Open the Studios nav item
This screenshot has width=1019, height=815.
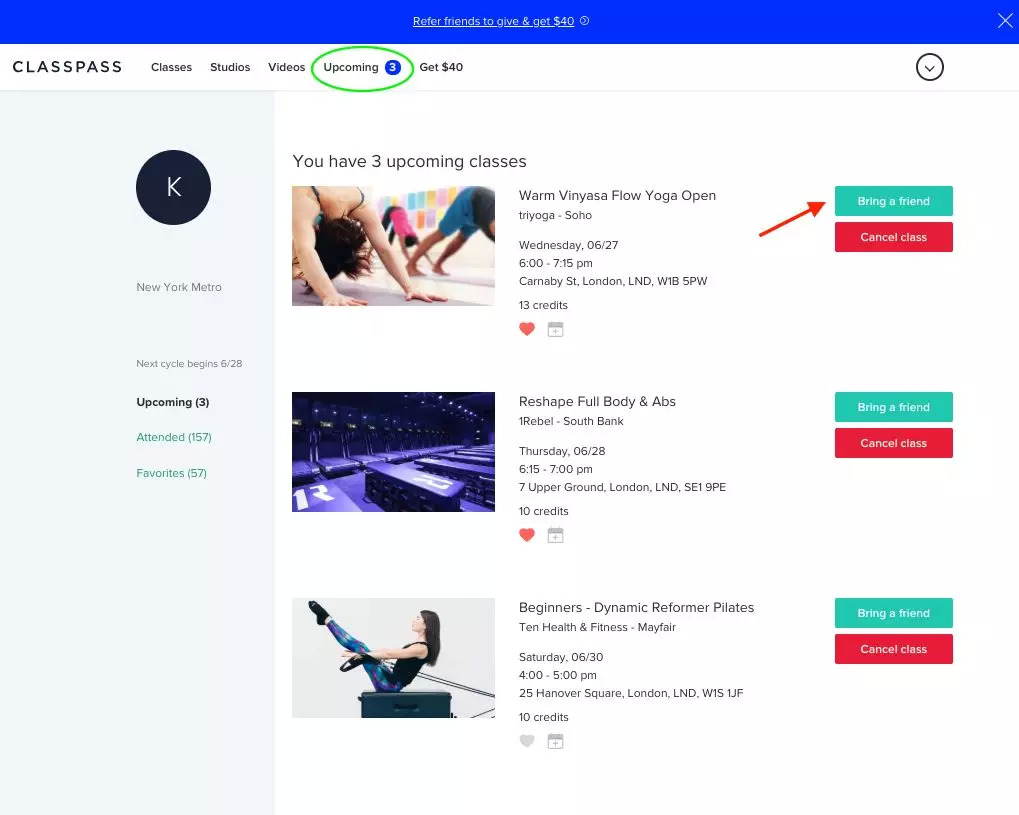230,67
